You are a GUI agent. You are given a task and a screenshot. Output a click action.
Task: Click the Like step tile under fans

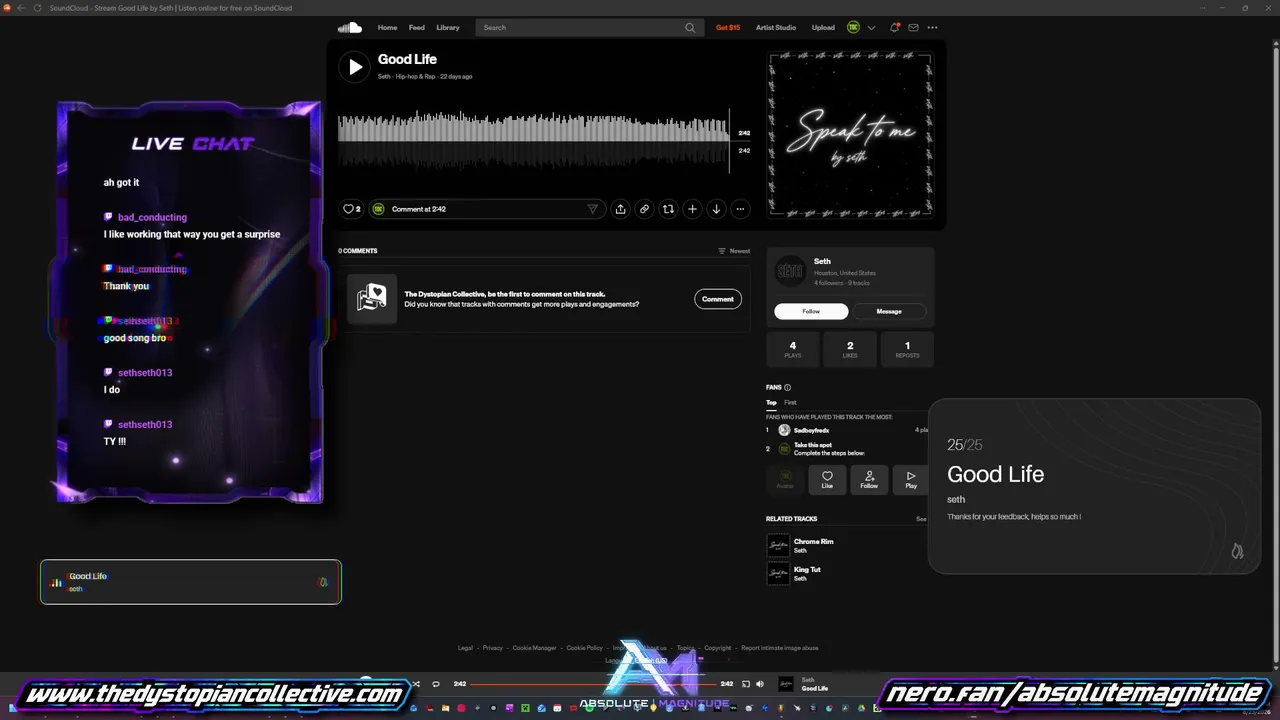827,480
